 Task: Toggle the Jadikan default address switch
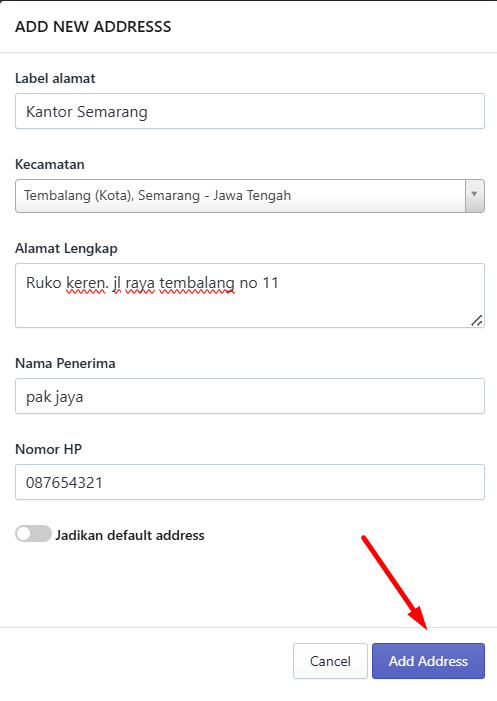(34, 534)
